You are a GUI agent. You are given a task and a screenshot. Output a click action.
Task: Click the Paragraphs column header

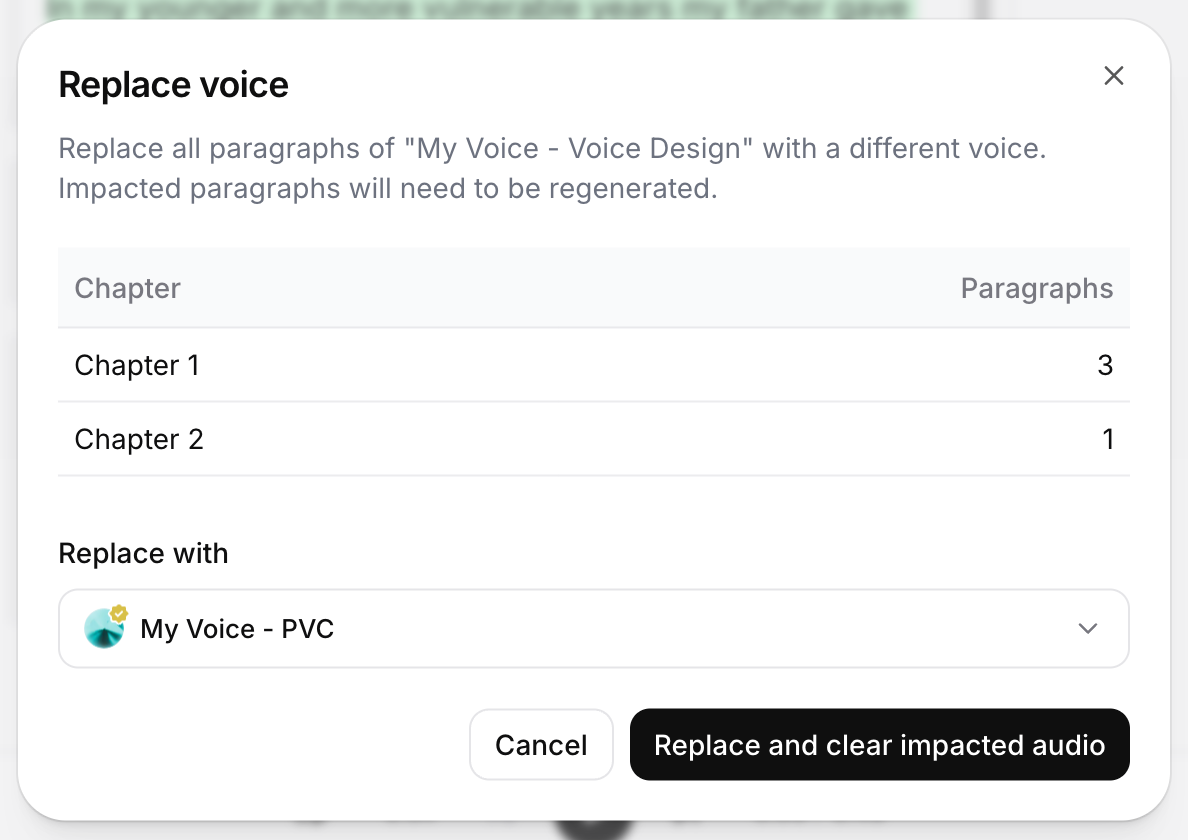1036,289
